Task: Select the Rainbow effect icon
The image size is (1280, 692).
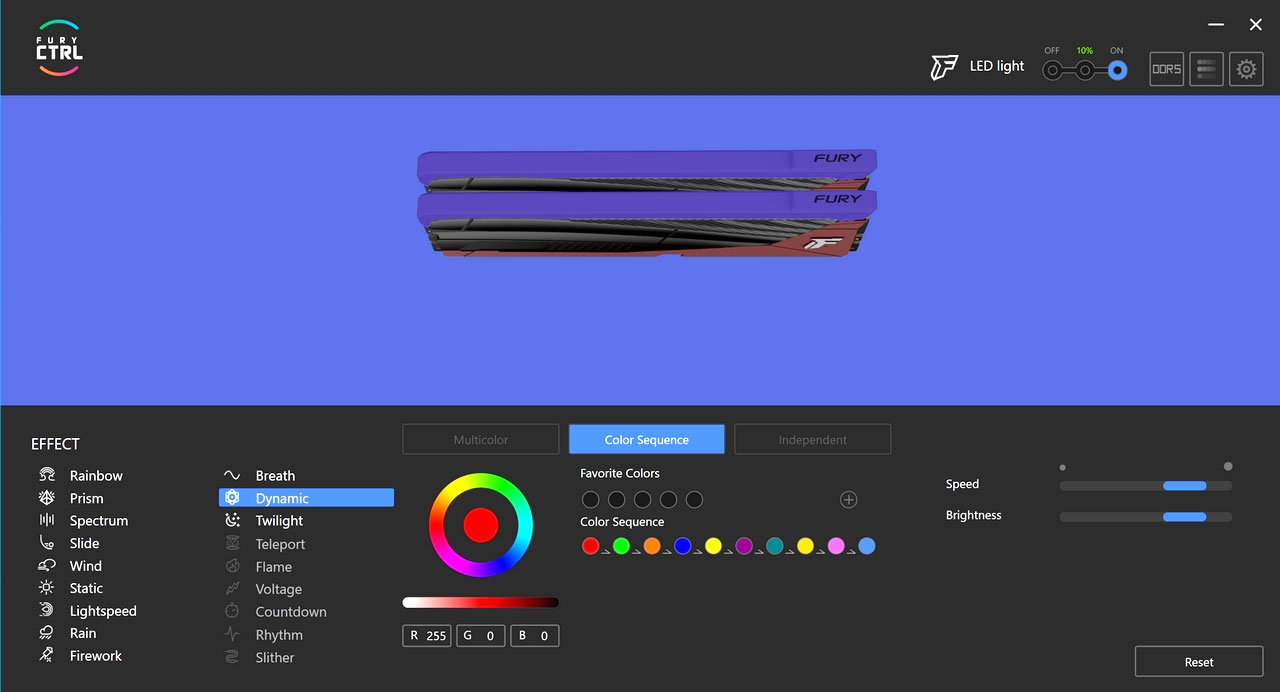Action: pos(46,475)
